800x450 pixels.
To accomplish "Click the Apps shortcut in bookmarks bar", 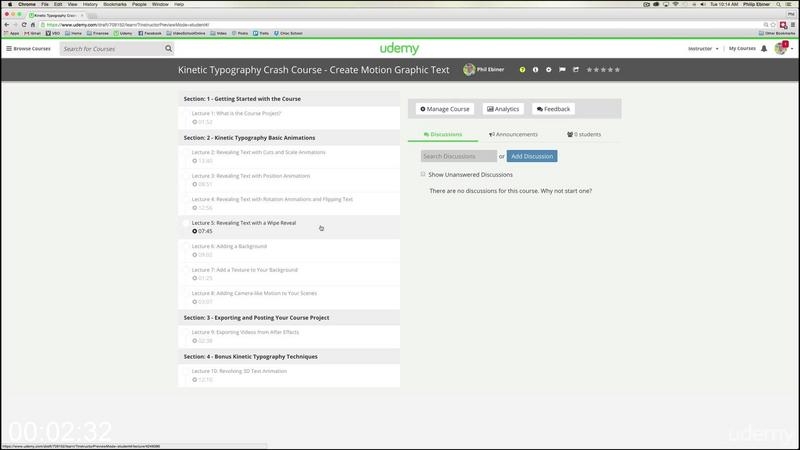I will tap(11, 33).
